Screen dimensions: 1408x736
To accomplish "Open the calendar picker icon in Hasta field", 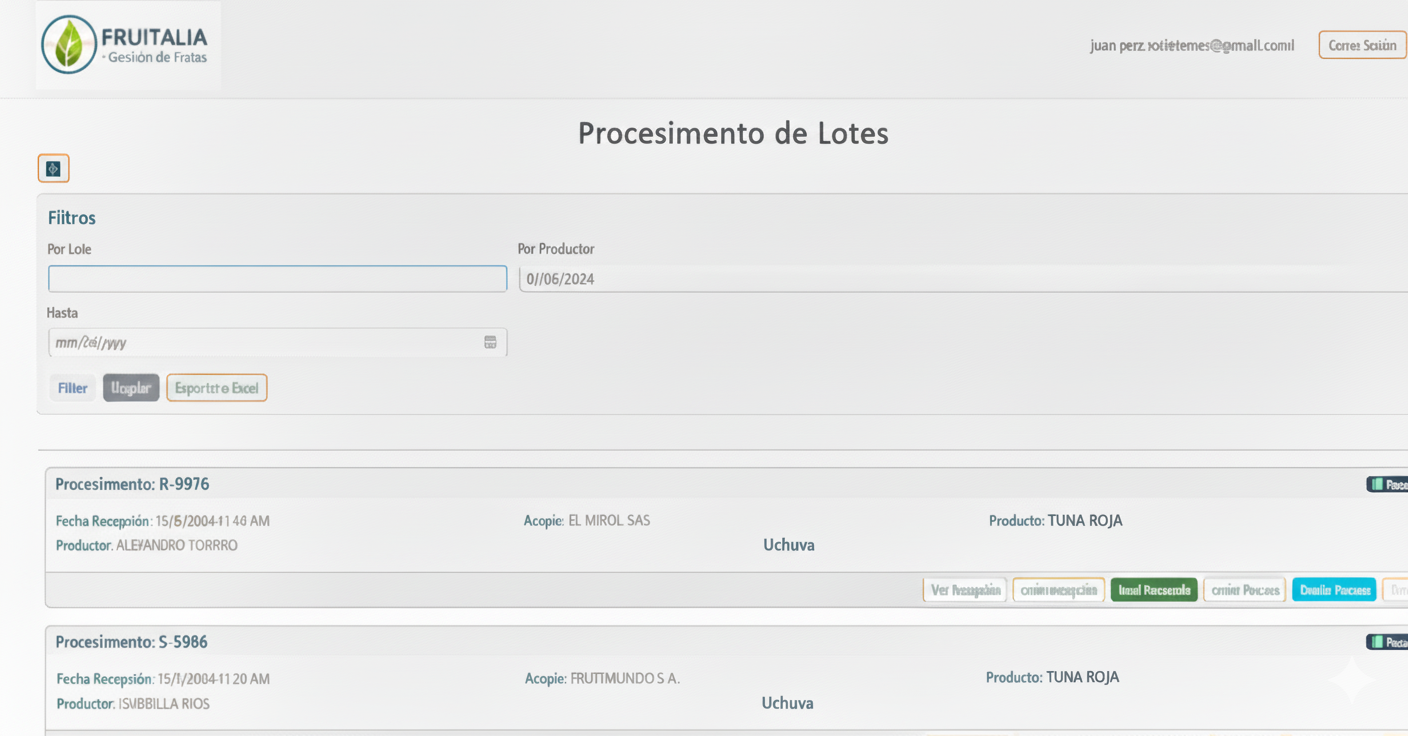I will pos(490,342).
